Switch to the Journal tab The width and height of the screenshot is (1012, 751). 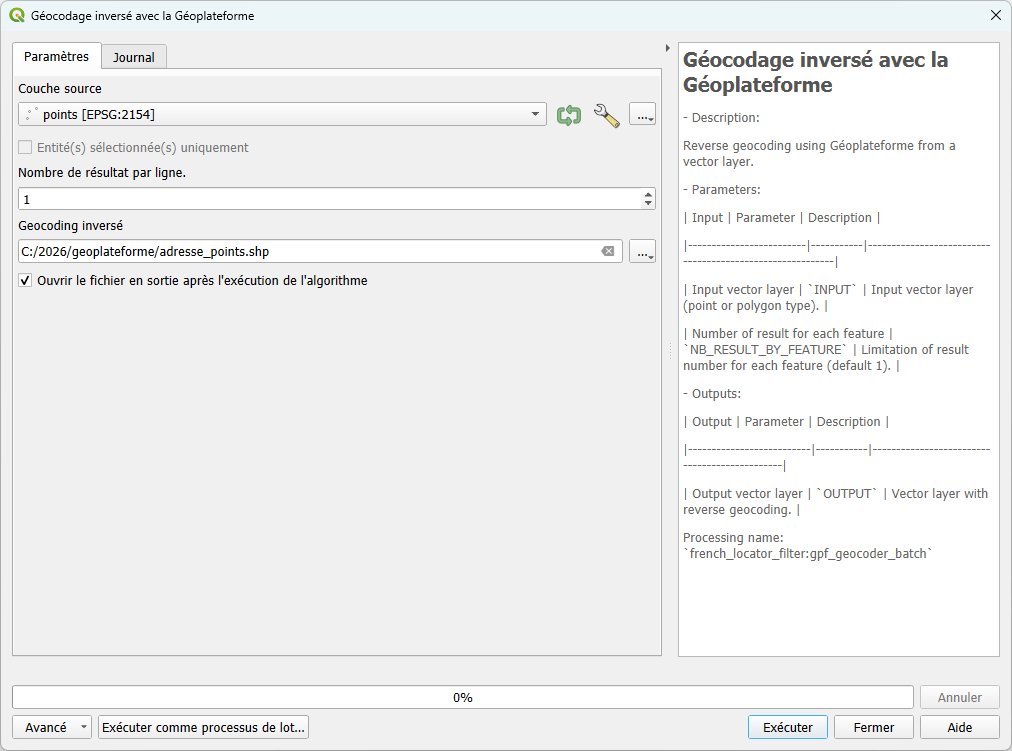[x=133, y=57]
